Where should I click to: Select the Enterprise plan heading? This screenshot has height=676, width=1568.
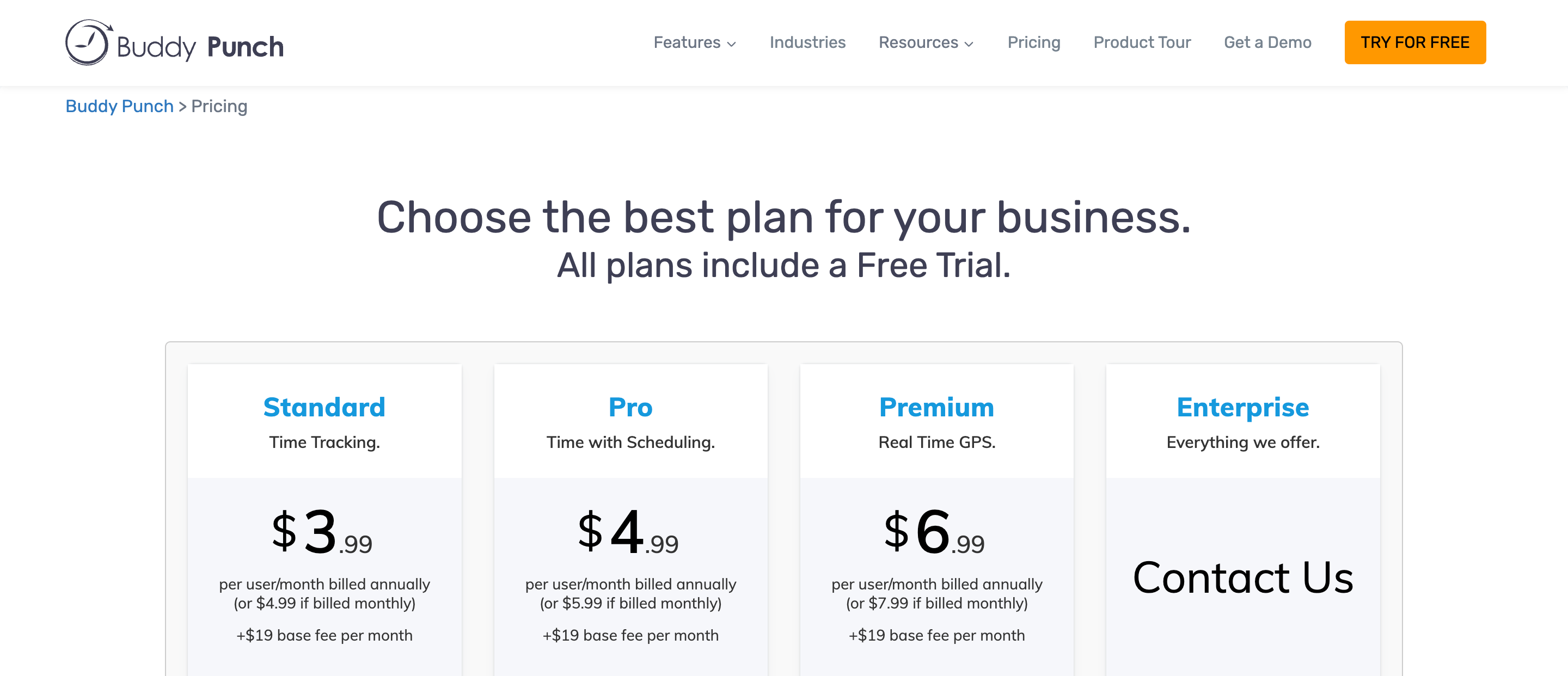[x=1242, y=407]
